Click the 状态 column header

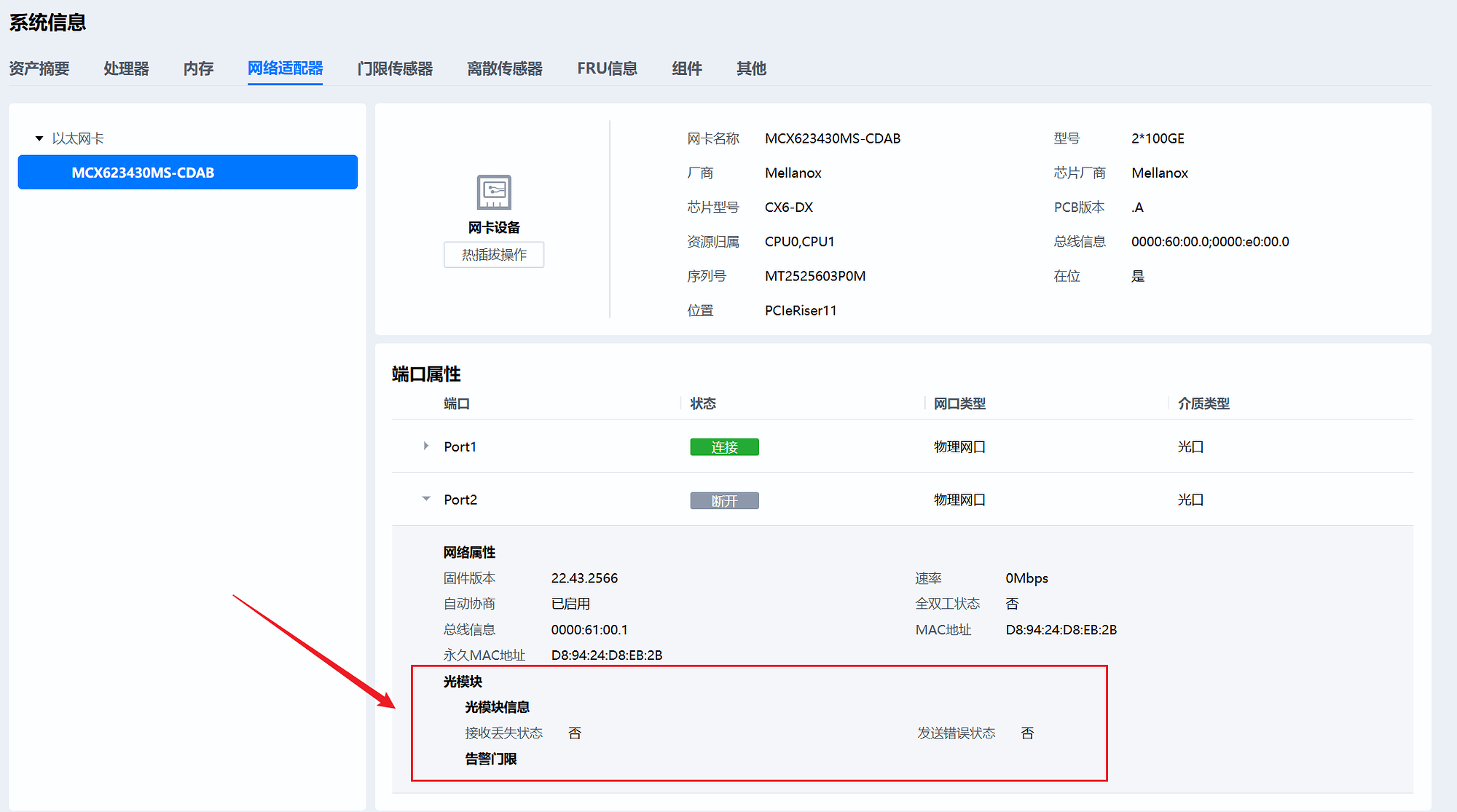click(703, 403)
